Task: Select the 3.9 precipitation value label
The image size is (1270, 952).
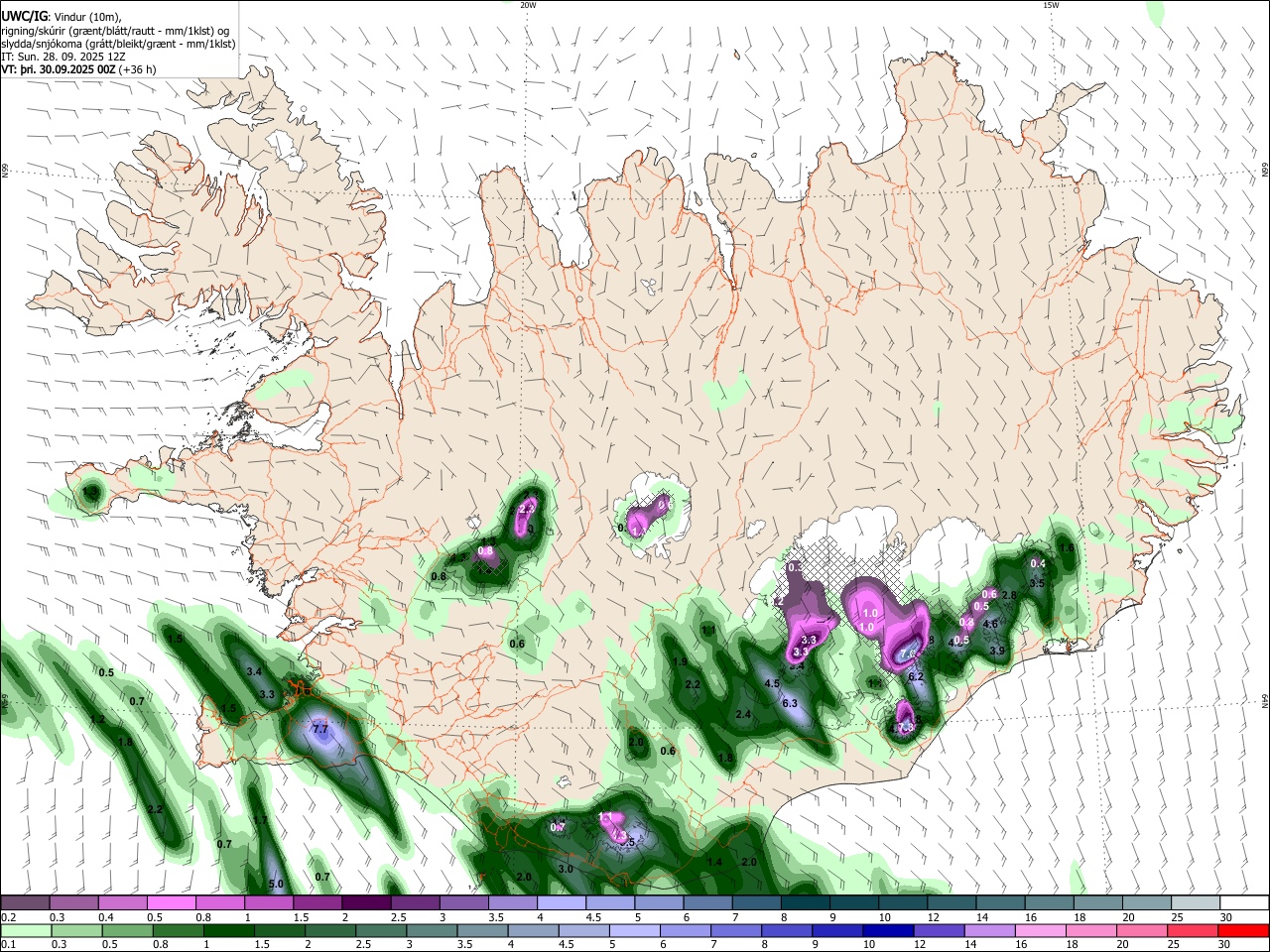Action: (998, 651)
